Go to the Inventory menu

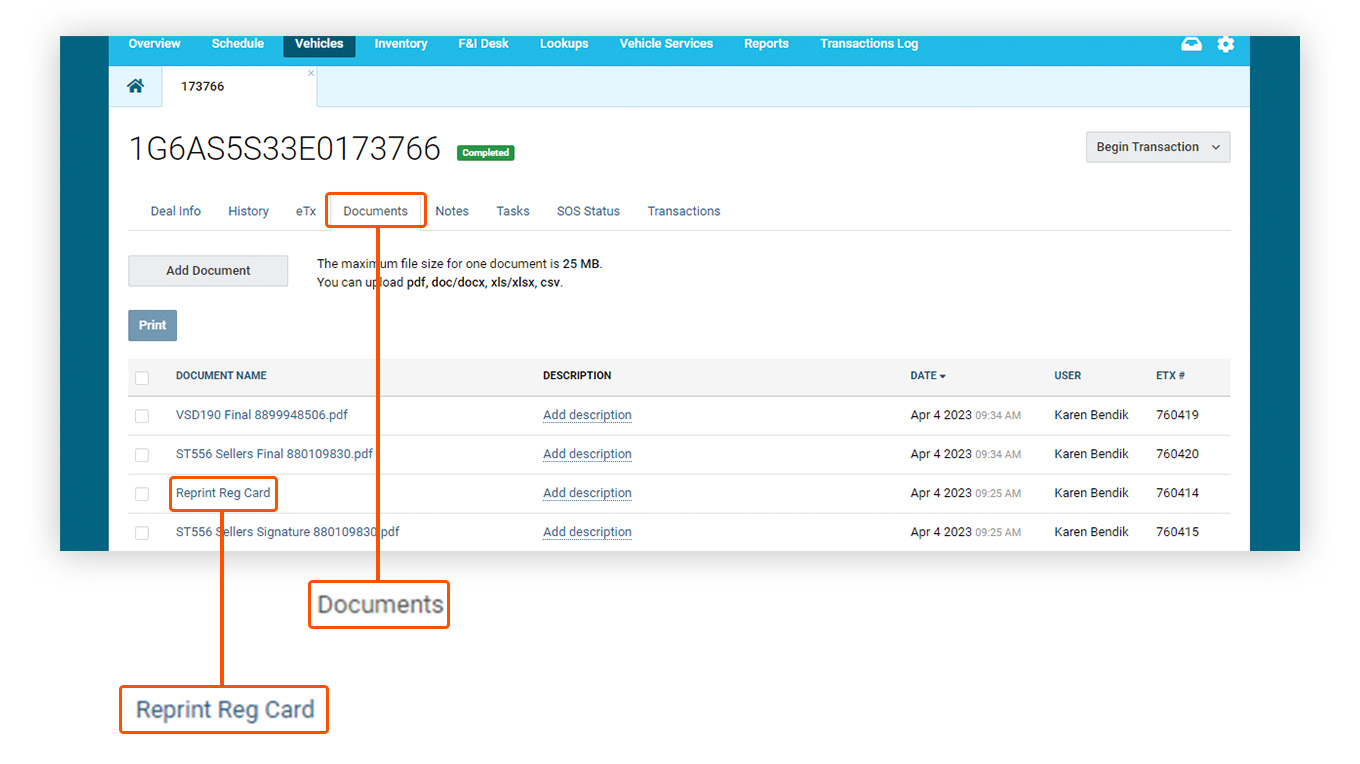pyautogui.click(x=400, y=44)
